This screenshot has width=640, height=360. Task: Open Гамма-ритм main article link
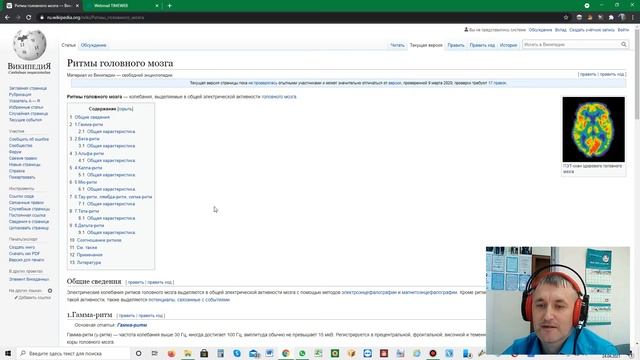click(x=132, y=325)
